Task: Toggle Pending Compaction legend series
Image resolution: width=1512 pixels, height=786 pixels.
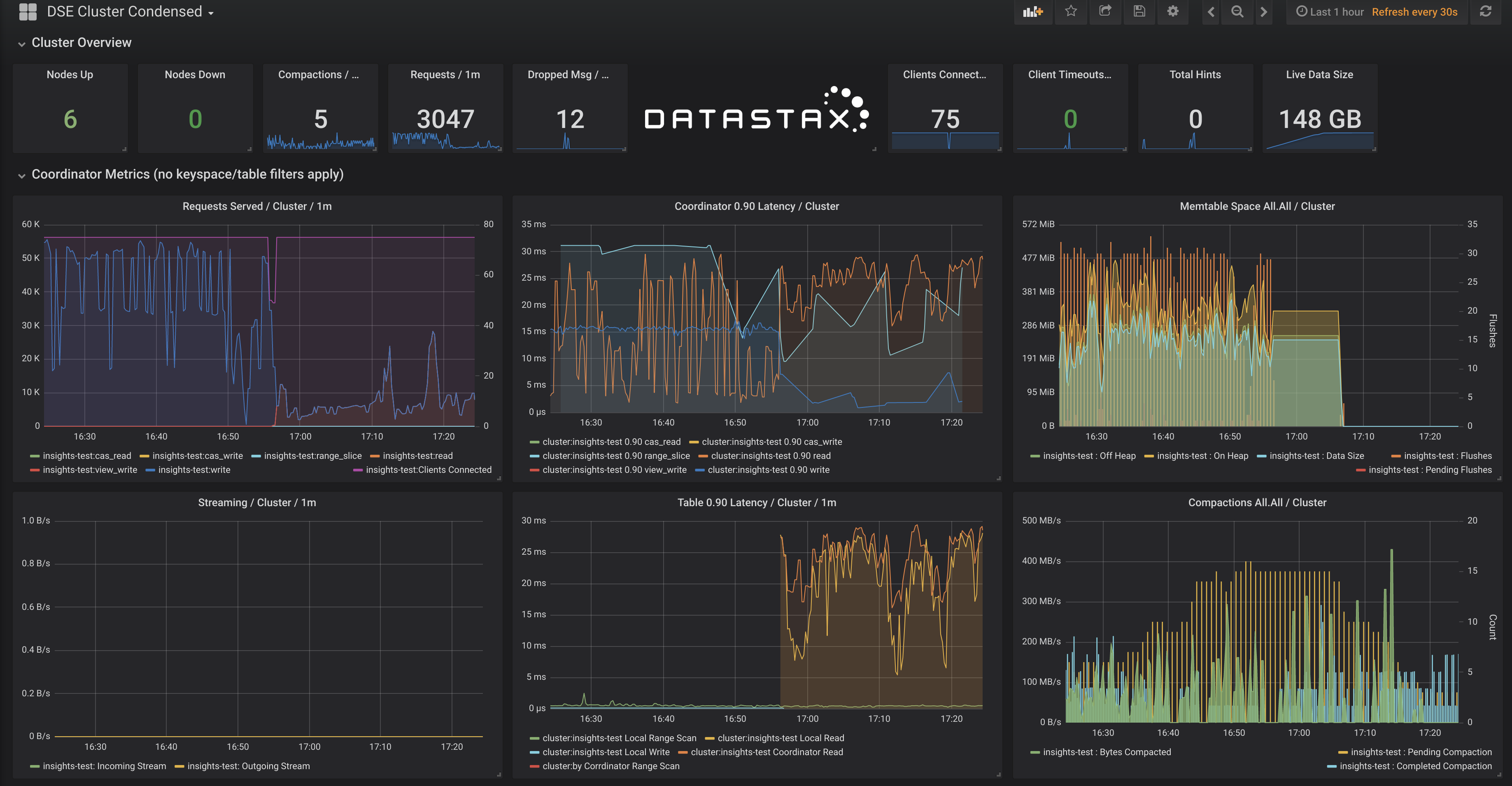Action: [1421, 752]
